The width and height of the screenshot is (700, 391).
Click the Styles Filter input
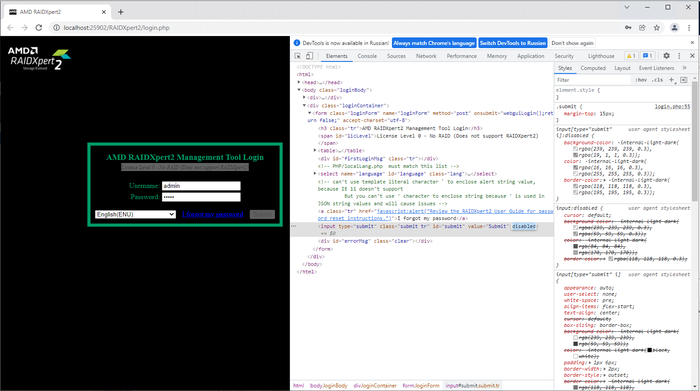[594, 80]
